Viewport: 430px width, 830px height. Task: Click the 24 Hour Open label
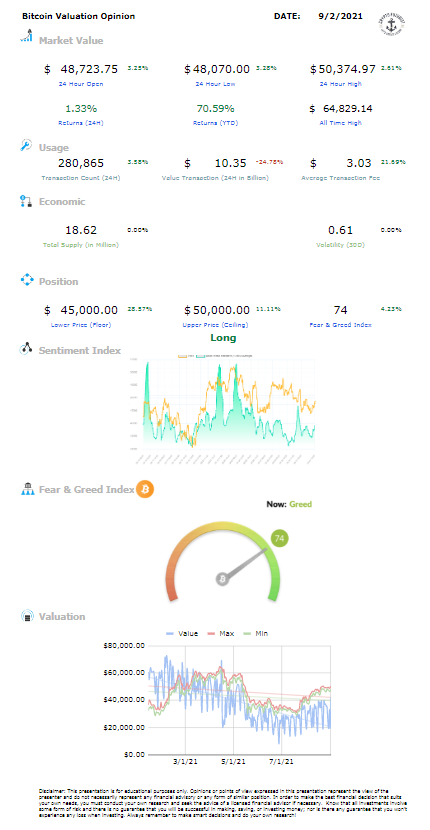pos(81,84)
